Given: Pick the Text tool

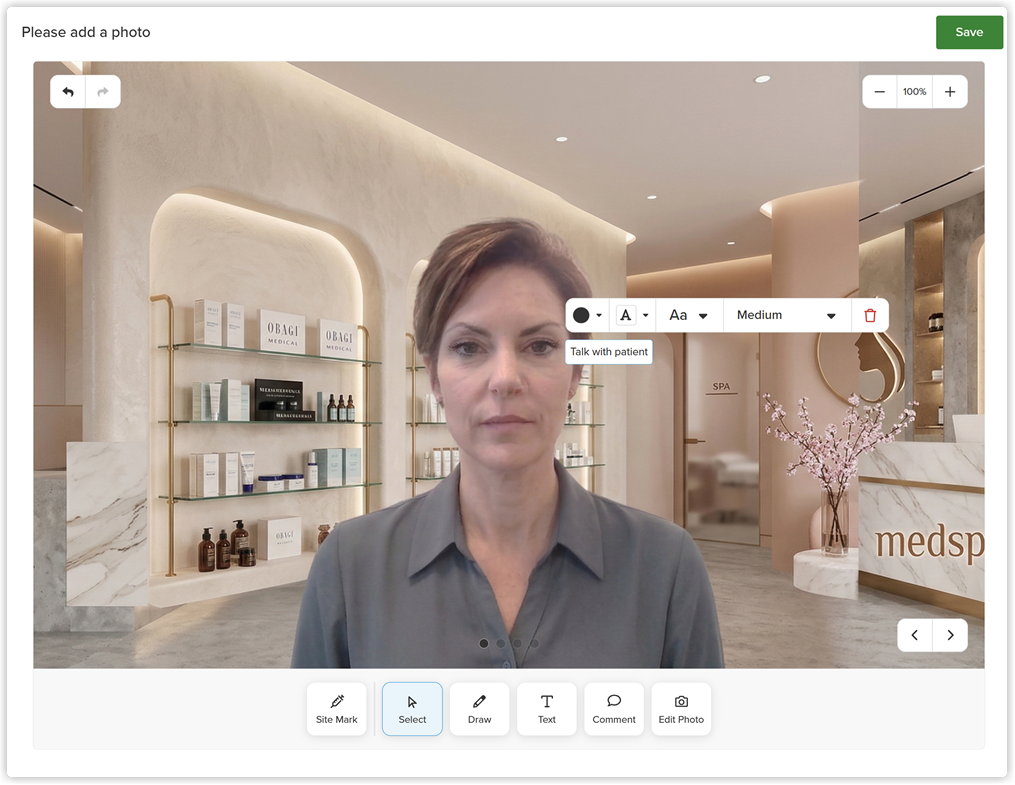Looking at the screenshot, I should click(x=547, y=709).
